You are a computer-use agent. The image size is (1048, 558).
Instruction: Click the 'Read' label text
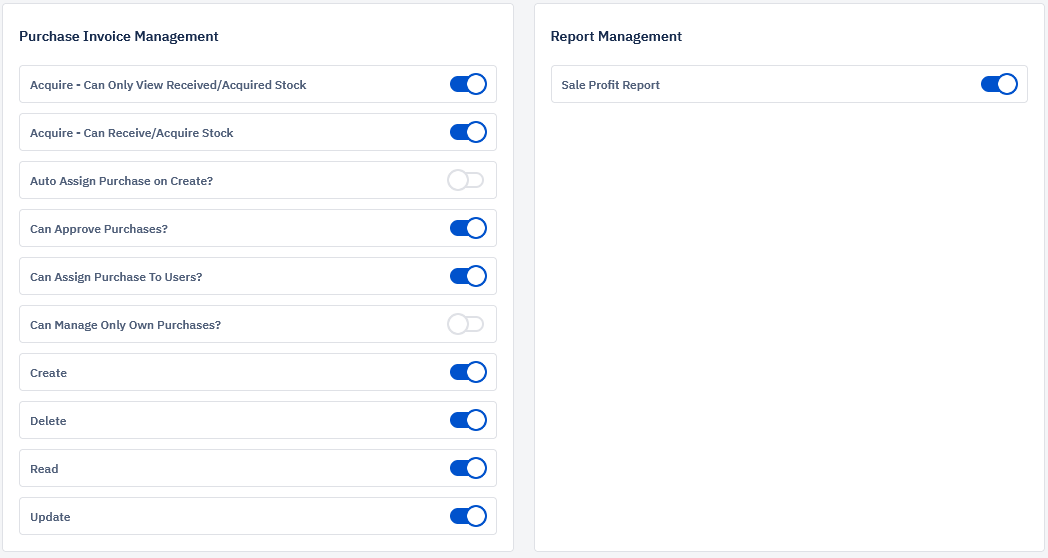[44, 469]
